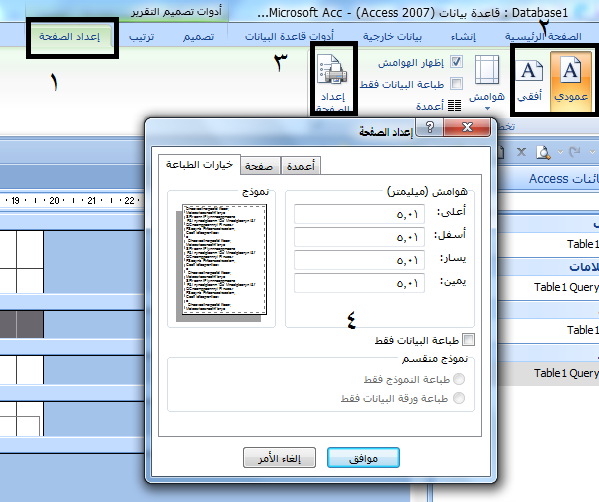Check طباعة البيانات فقط in the dialog
Viewport: 599px width, 502px height.
point(468,340)
